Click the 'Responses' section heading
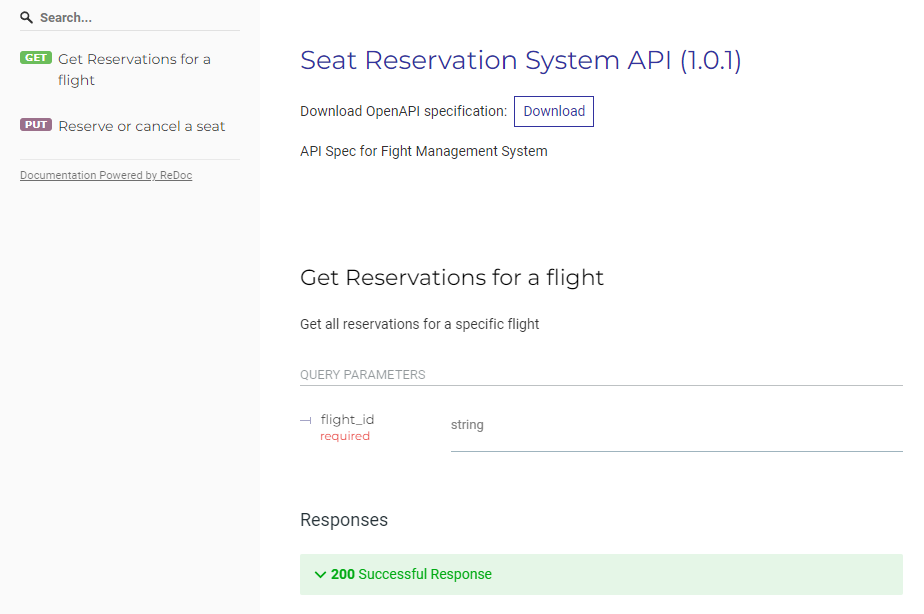Screen dimensions: 924x614 point(344,520)
